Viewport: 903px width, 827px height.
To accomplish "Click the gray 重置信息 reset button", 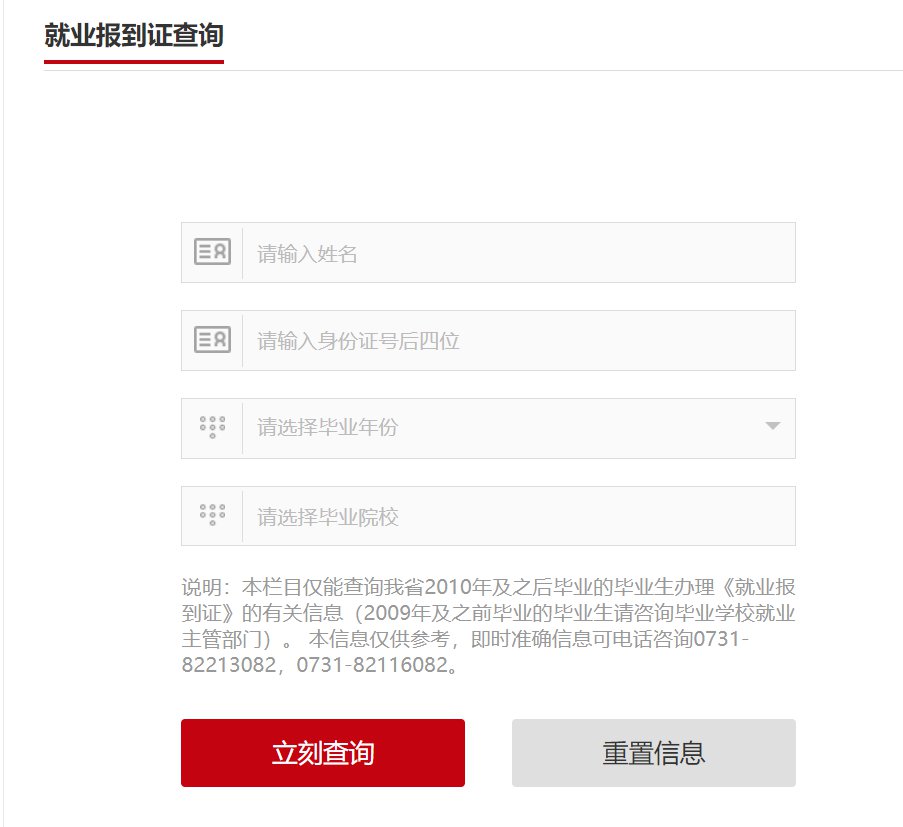I will [x=653, y=753].
